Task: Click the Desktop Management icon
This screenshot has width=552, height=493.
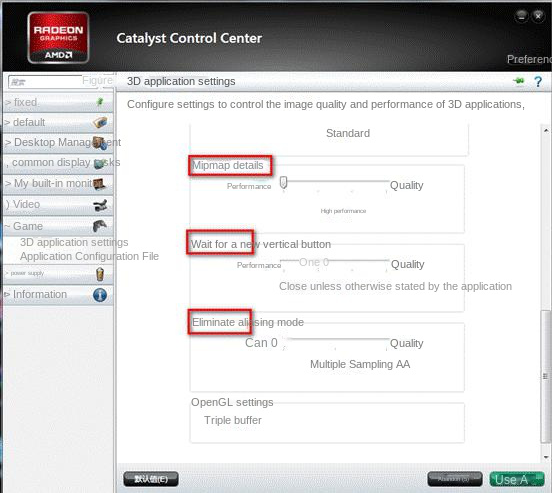Action: 100,143
